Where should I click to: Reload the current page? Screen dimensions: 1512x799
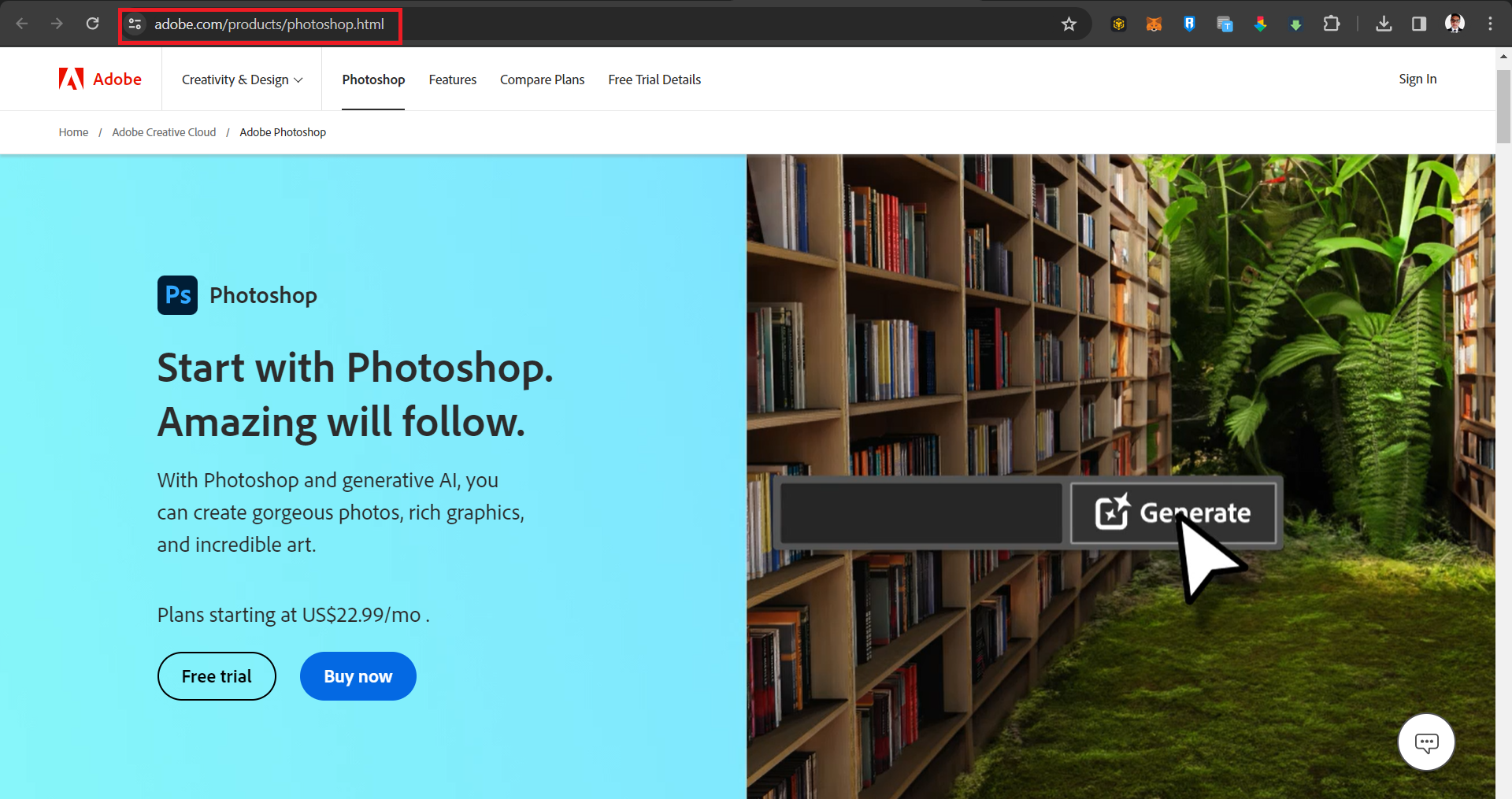click(x=92, y=24)
